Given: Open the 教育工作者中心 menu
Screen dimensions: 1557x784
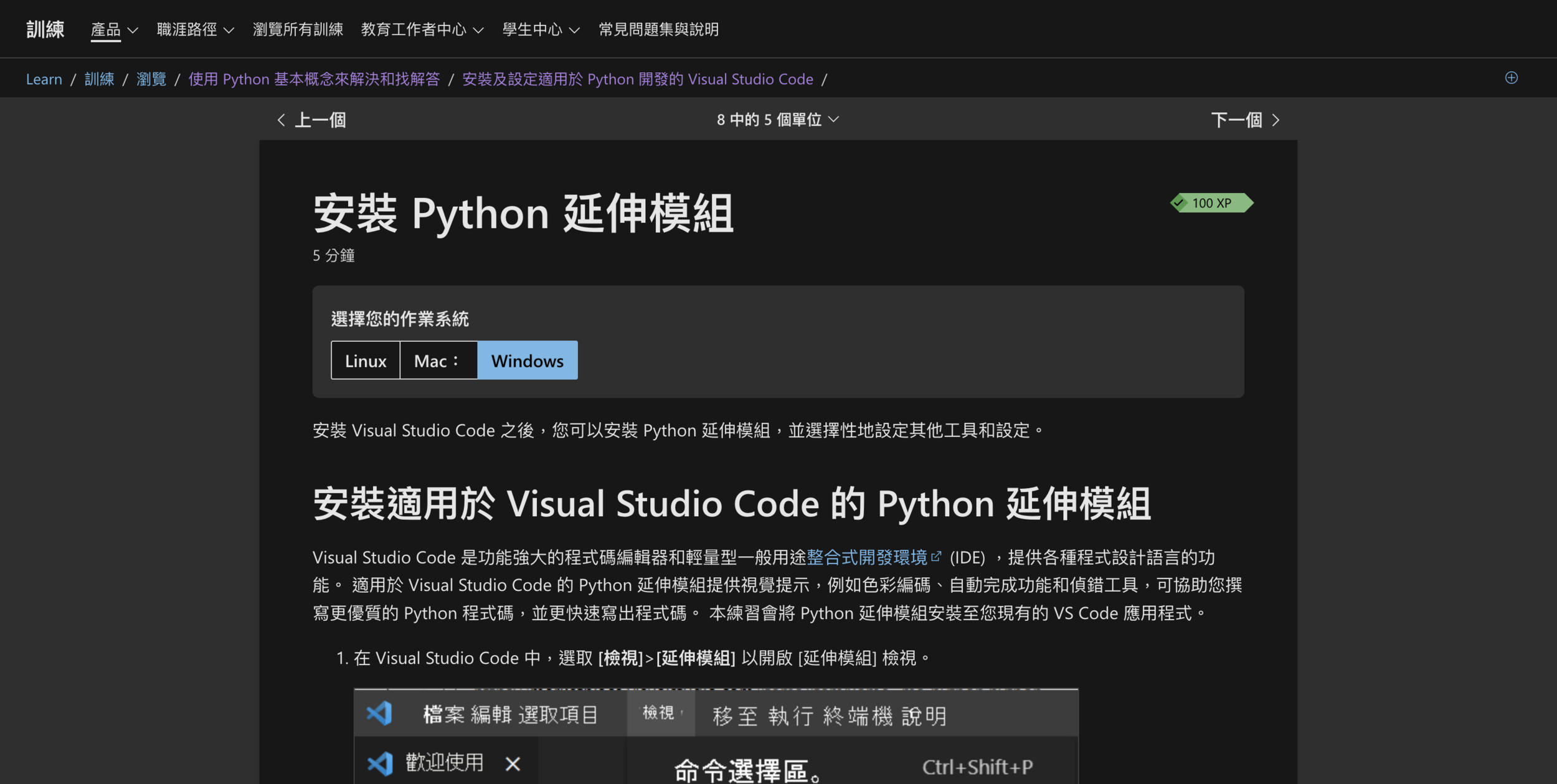Looking at the screenshot, I should click(422, 29).
